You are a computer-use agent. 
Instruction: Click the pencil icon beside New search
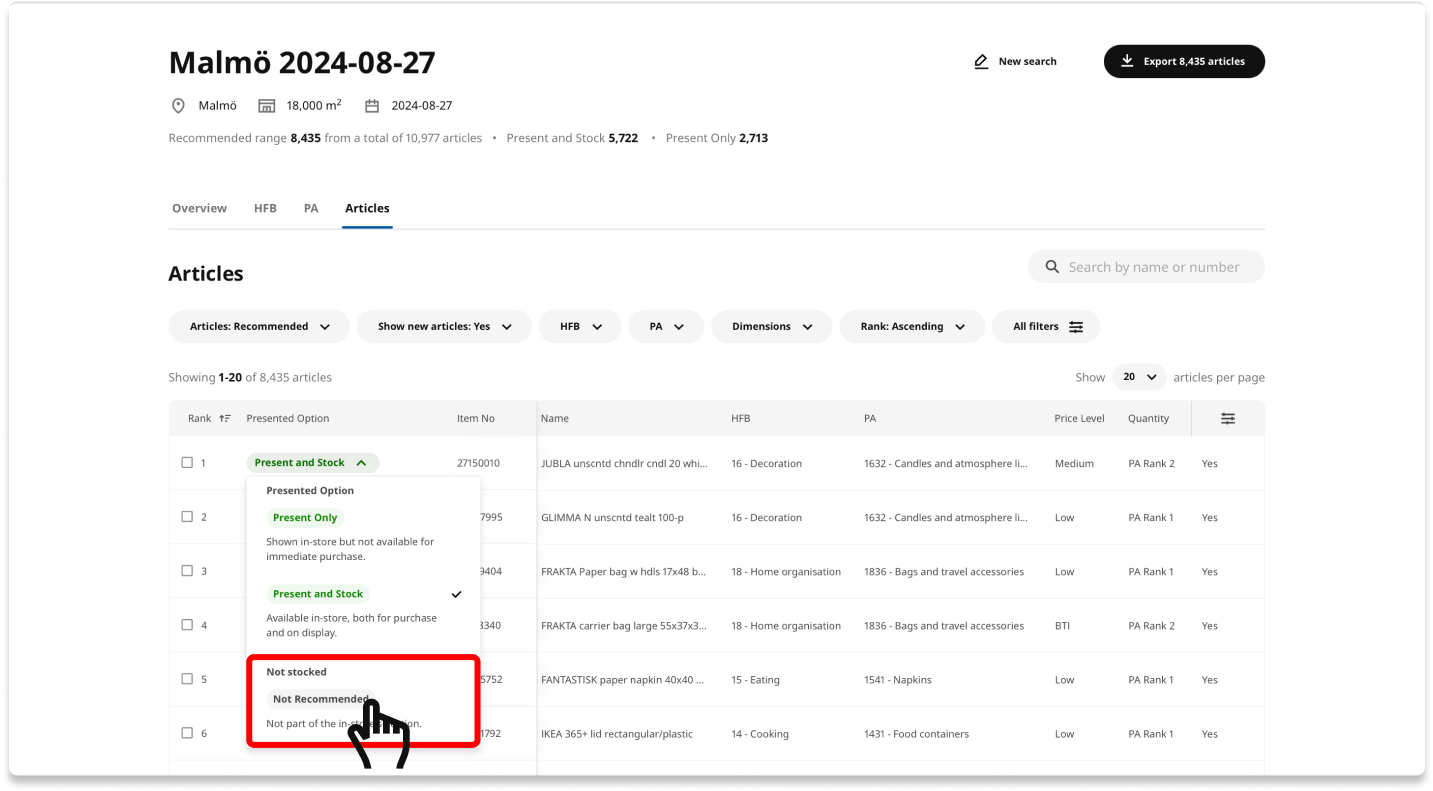click(x=981, y=62)
